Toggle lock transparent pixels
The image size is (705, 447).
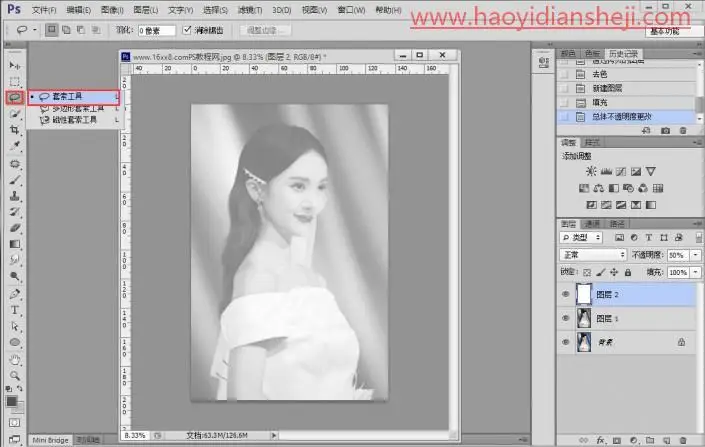click(x=587, y=273)
